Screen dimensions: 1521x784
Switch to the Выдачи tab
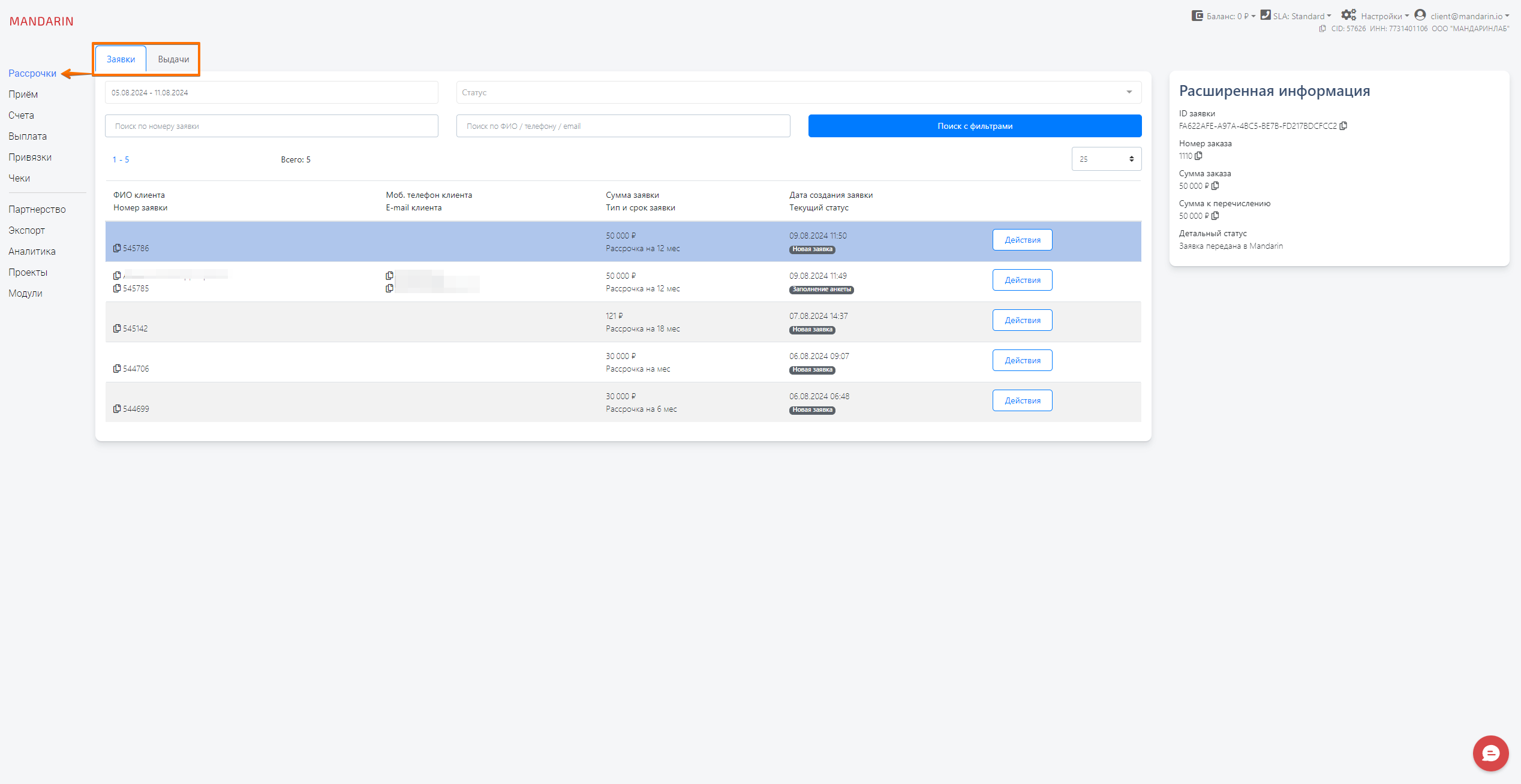[x=173, y=59]
